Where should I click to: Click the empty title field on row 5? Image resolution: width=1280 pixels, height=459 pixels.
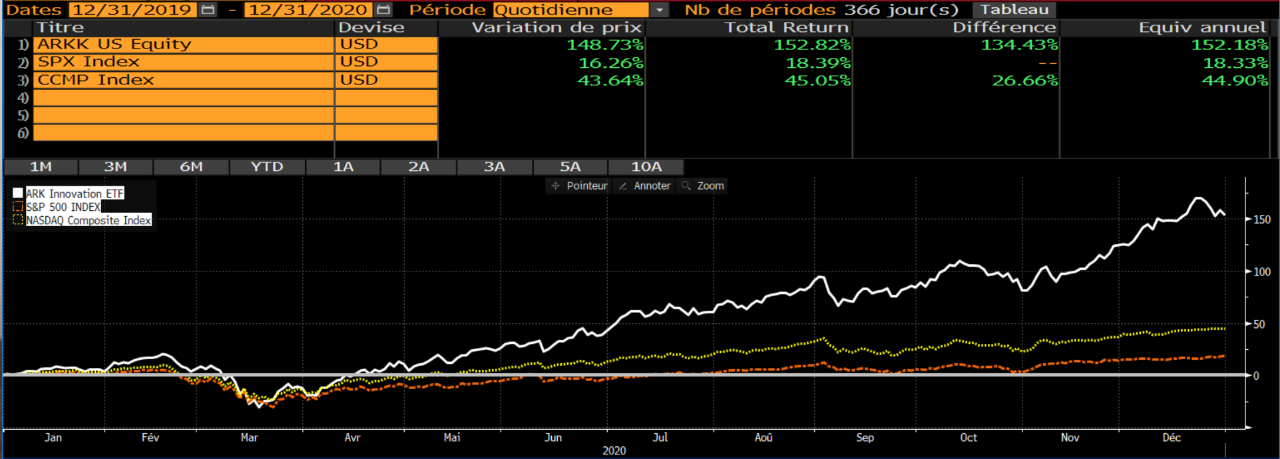(x=184, y=115)
